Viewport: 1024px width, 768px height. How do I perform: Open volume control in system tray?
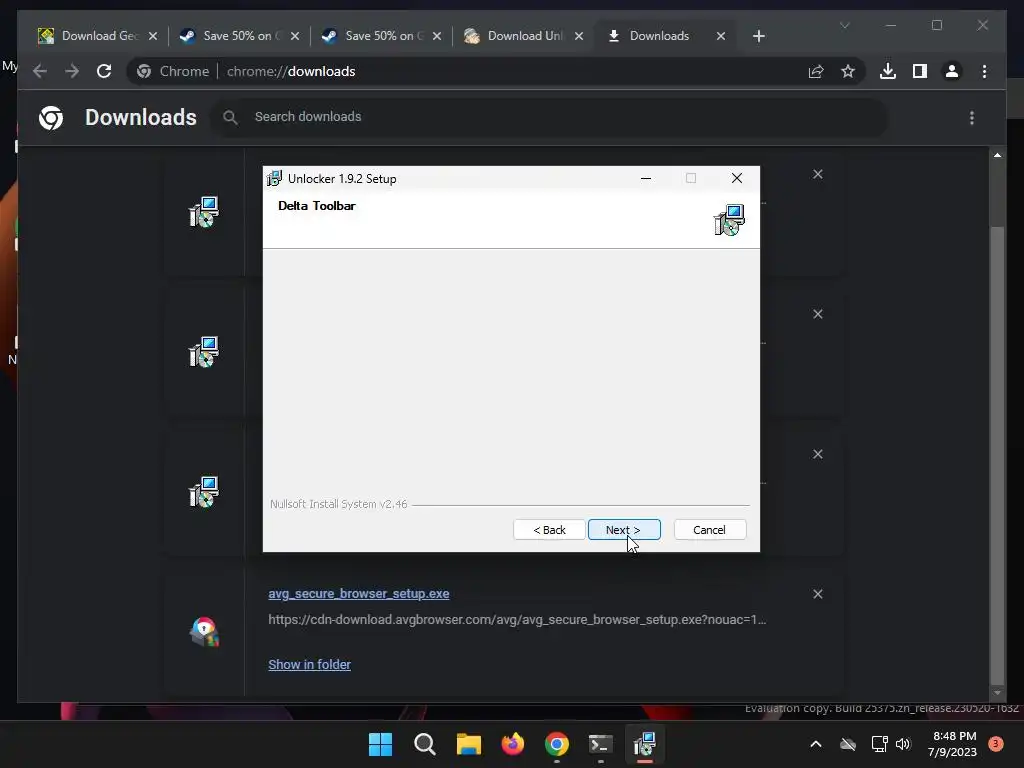coord(903,744)
